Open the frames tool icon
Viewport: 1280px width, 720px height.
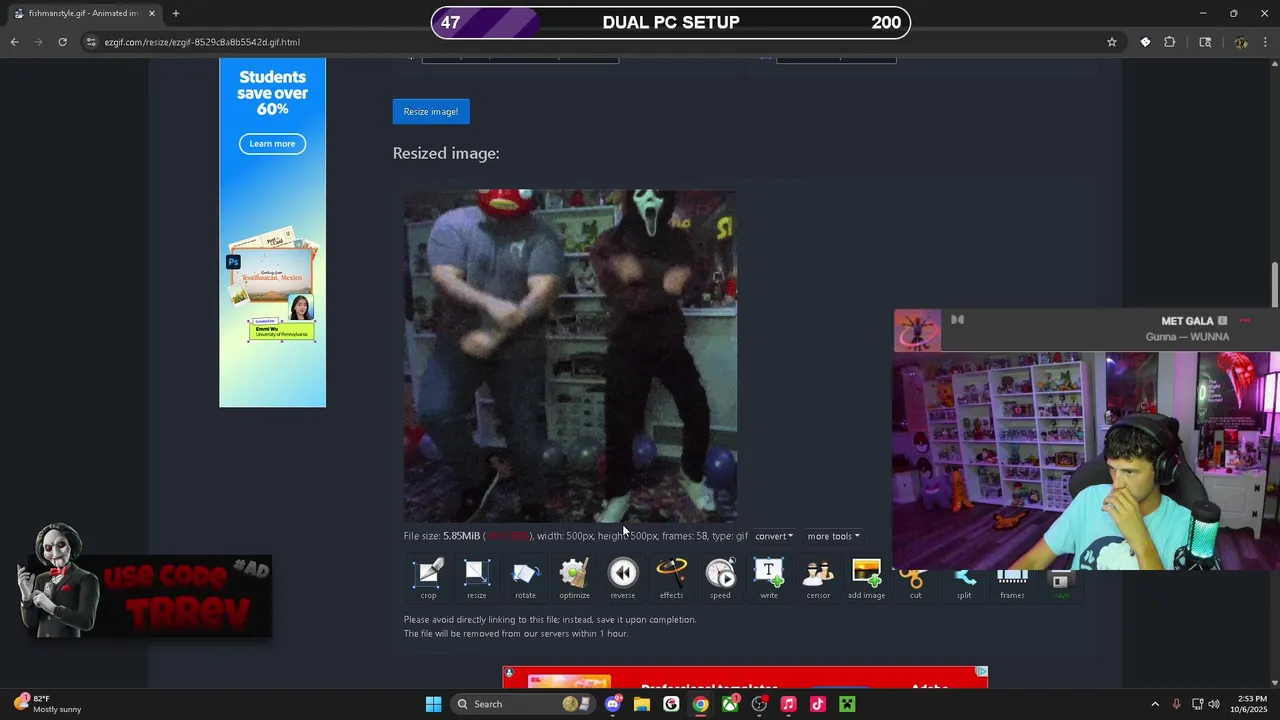pos(1012,582)
